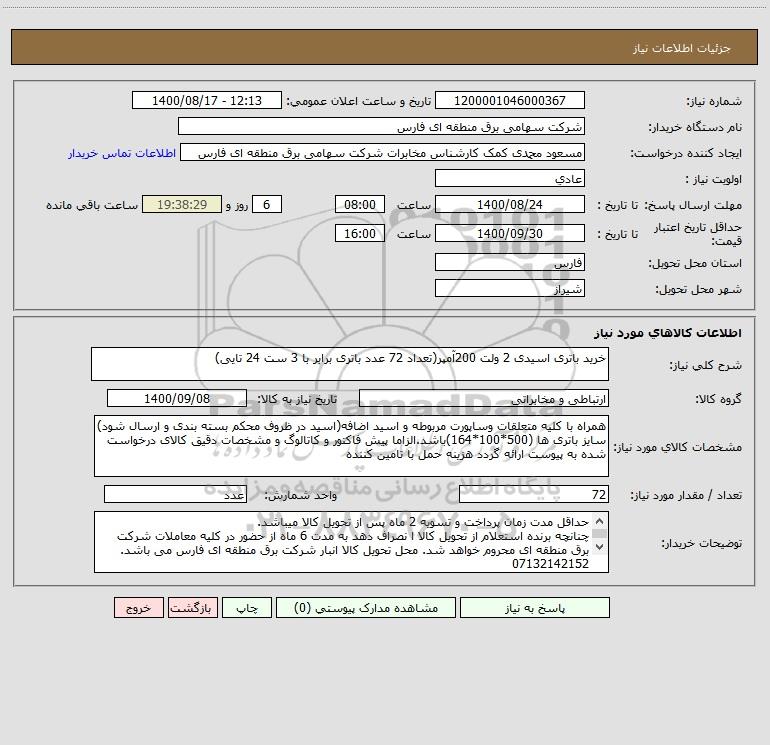Click the public announcement date field 1400/08/17
This screenshot has height=745, width=770.
coord(207,100)
